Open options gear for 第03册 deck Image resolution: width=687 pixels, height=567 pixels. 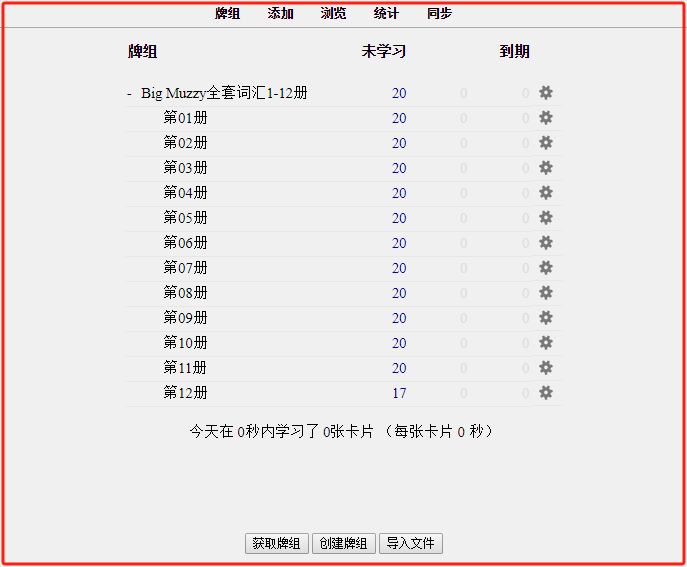545,167
